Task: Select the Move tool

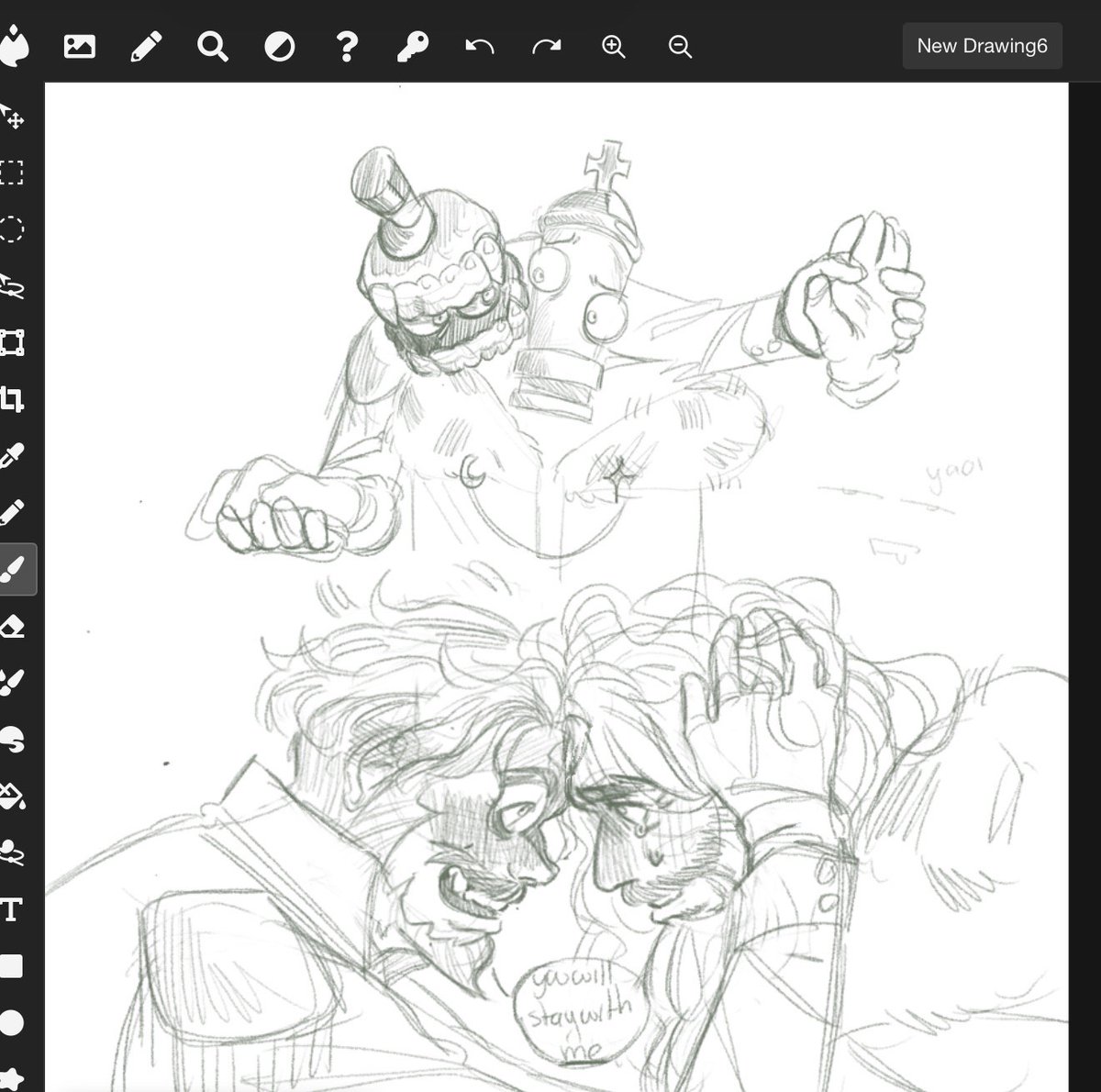Action: coord(12,117)
